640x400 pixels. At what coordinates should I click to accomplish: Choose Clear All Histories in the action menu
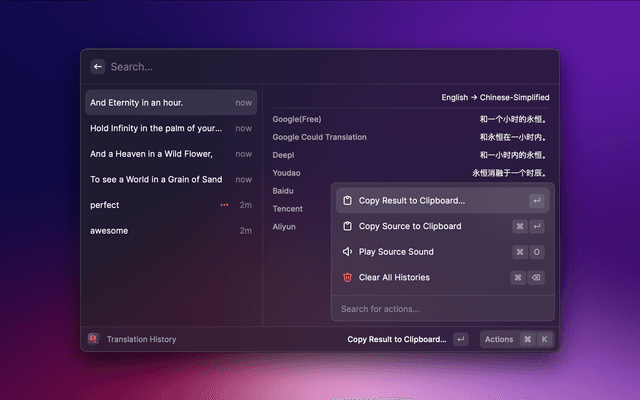coord(394,278)
